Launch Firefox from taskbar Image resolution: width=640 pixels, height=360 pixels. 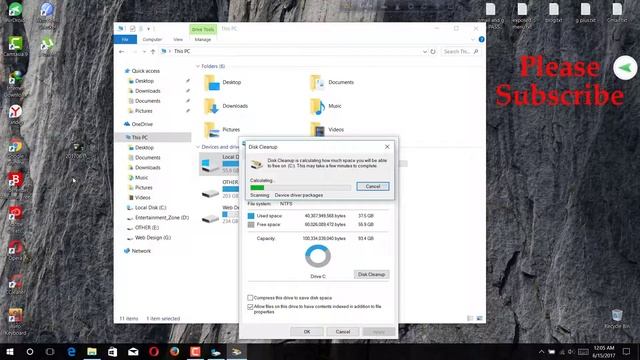tap(175, 351)
